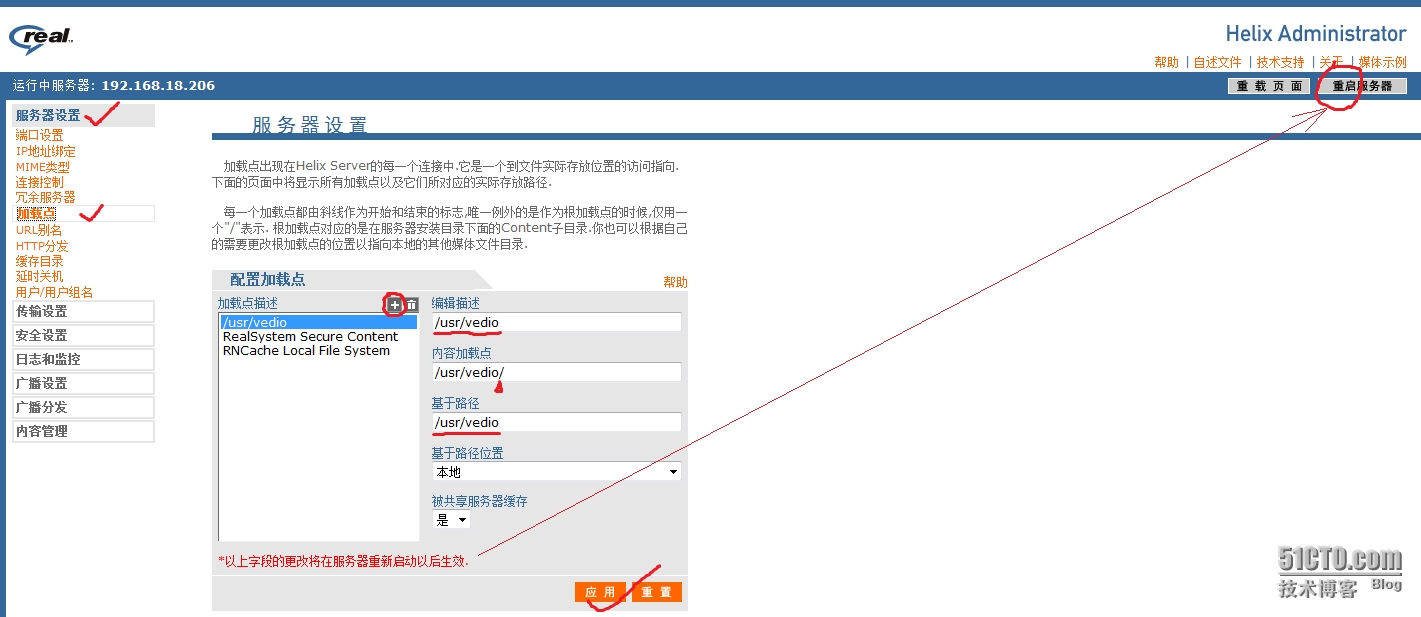Open 连接控制 in the sidebar

pos(39,182)
